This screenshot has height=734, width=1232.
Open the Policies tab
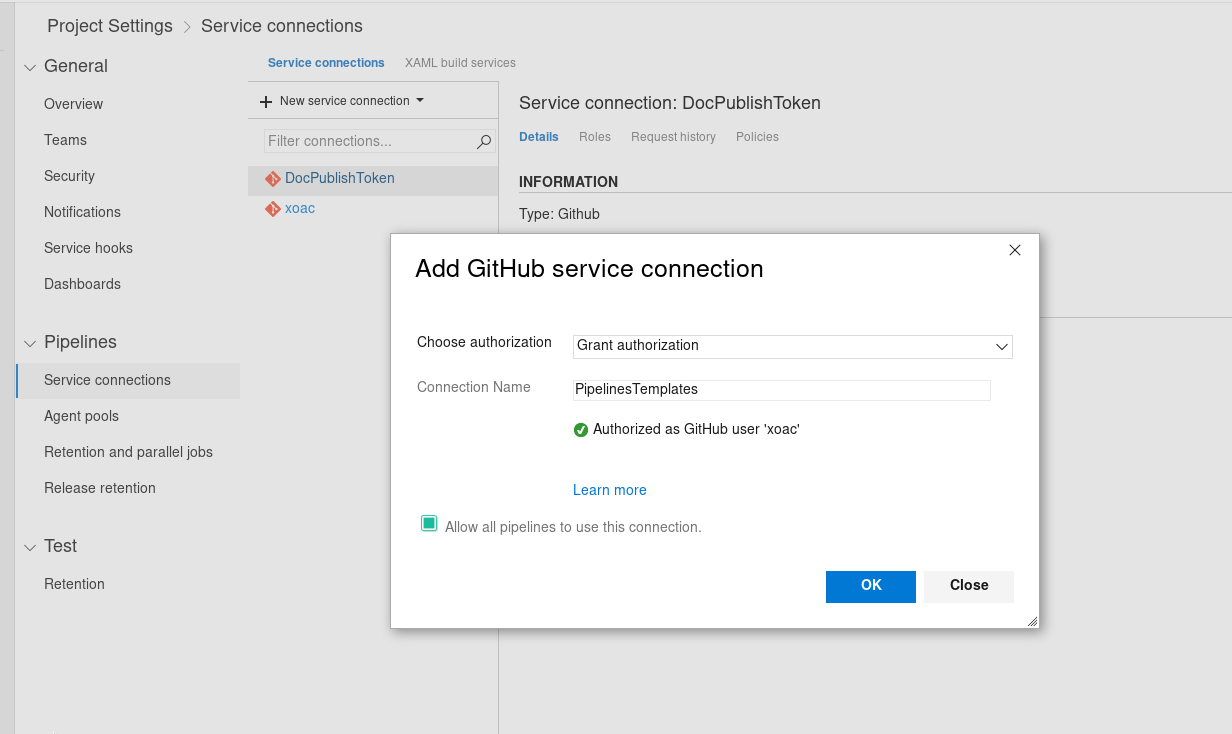click(x=757, y=137)
